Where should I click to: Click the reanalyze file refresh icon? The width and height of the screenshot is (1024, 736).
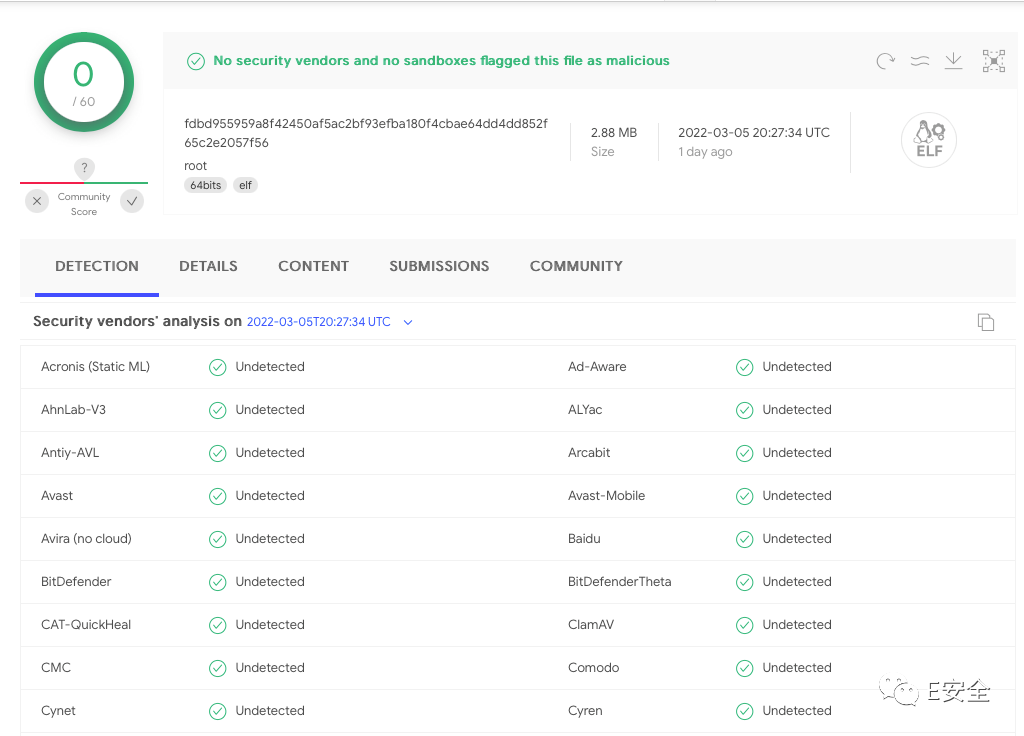(885, 61)
